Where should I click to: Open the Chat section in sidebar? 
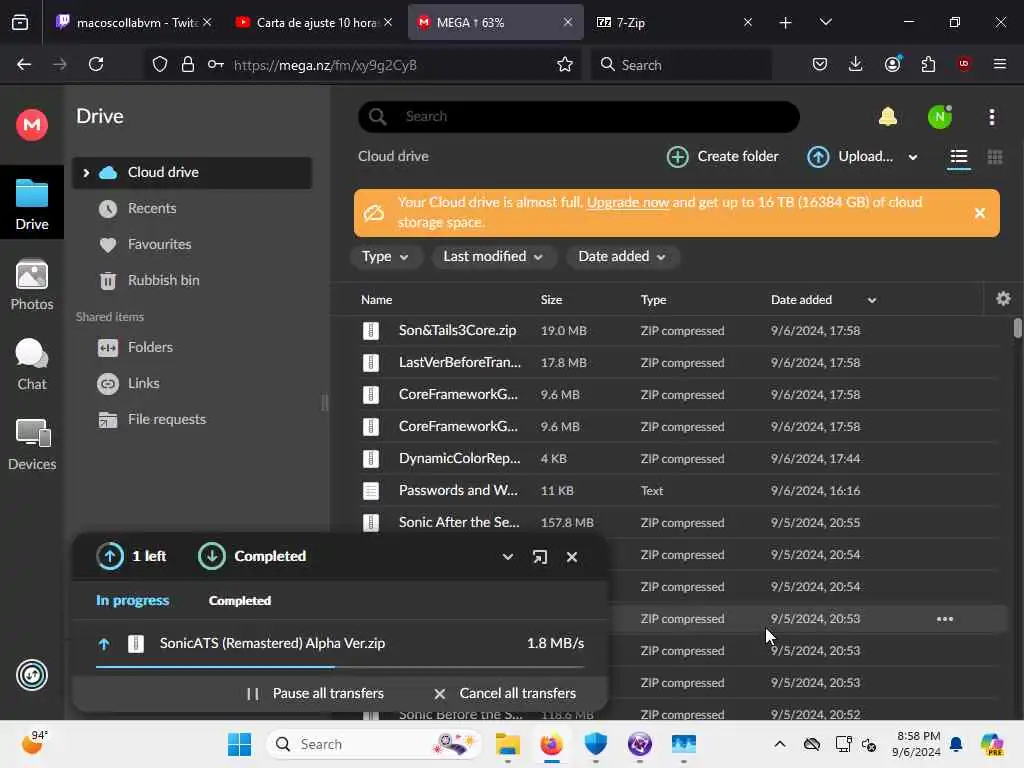point(31,364)
